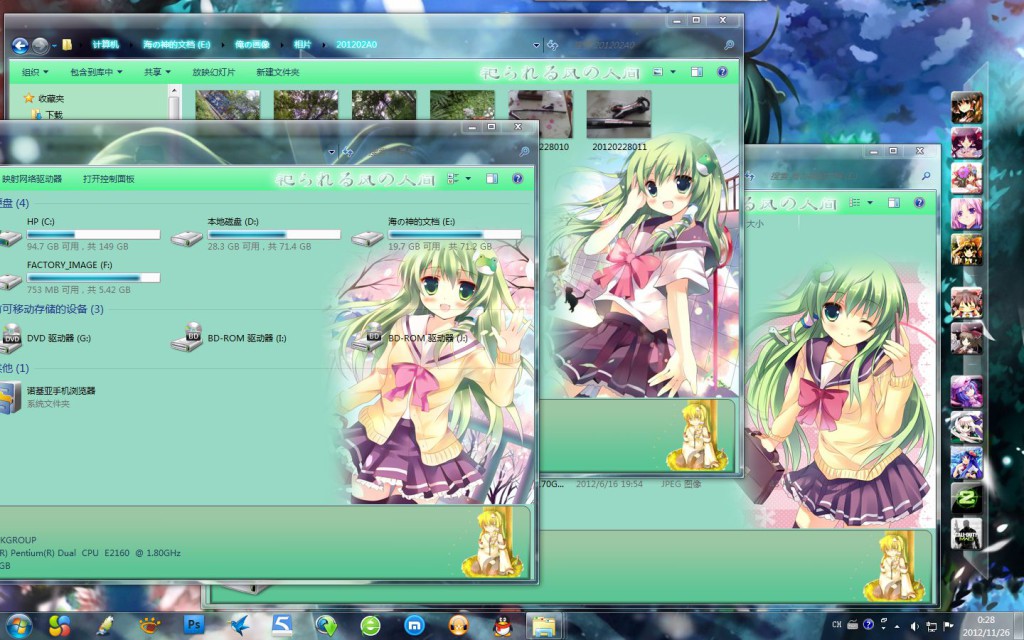Open the volume control in the tray
The width and height of the screenshot is (1024, 640).
(914, 626)
